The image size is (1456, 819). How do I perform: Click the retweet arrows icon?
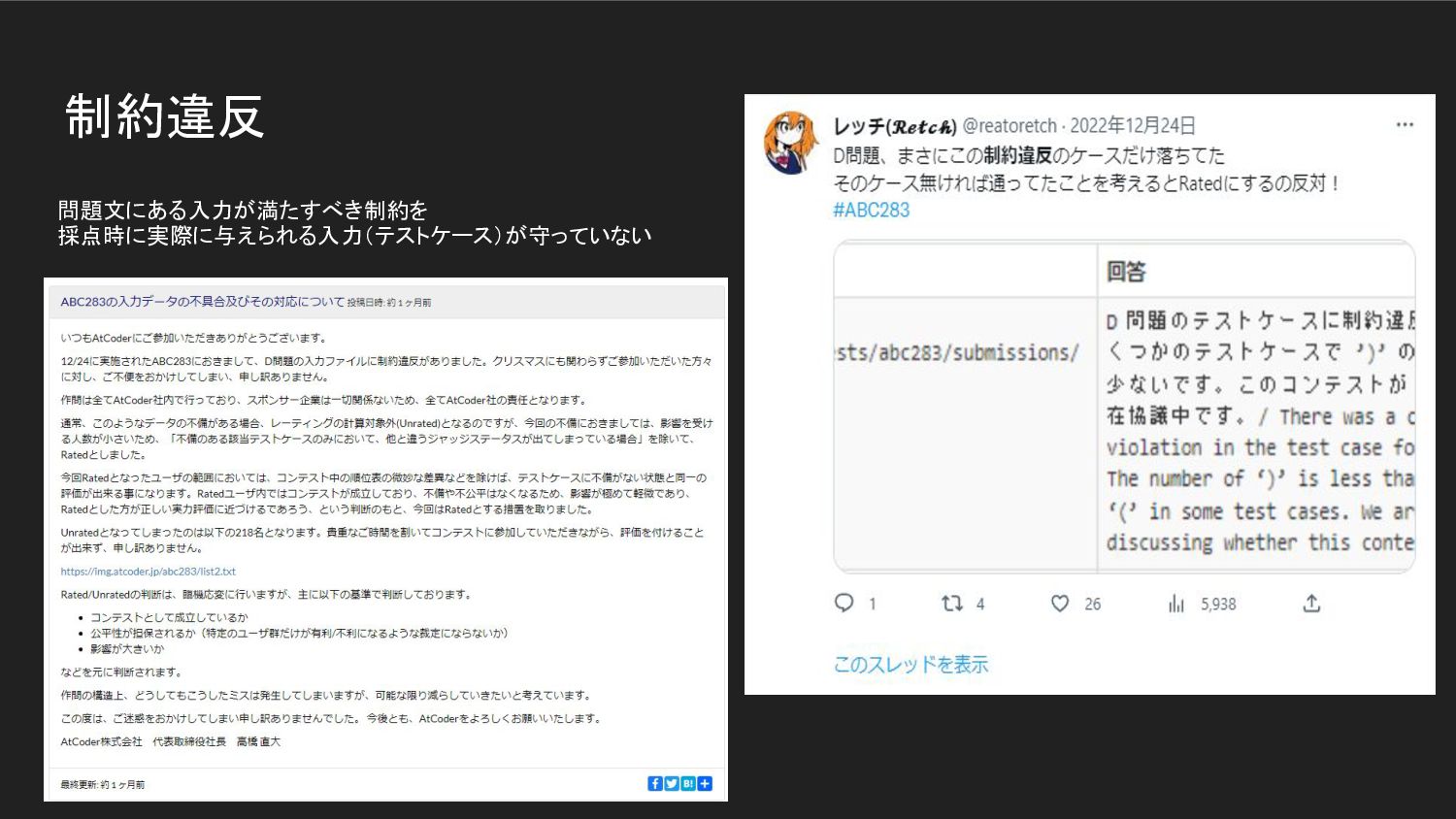tap(952, 604)
